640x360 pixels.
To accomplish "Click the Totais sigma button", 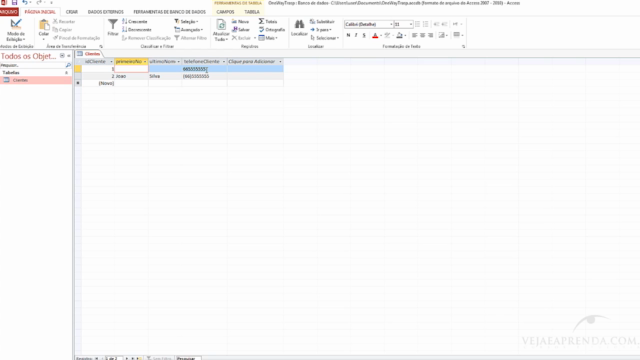I will click(x=268, y=21).
